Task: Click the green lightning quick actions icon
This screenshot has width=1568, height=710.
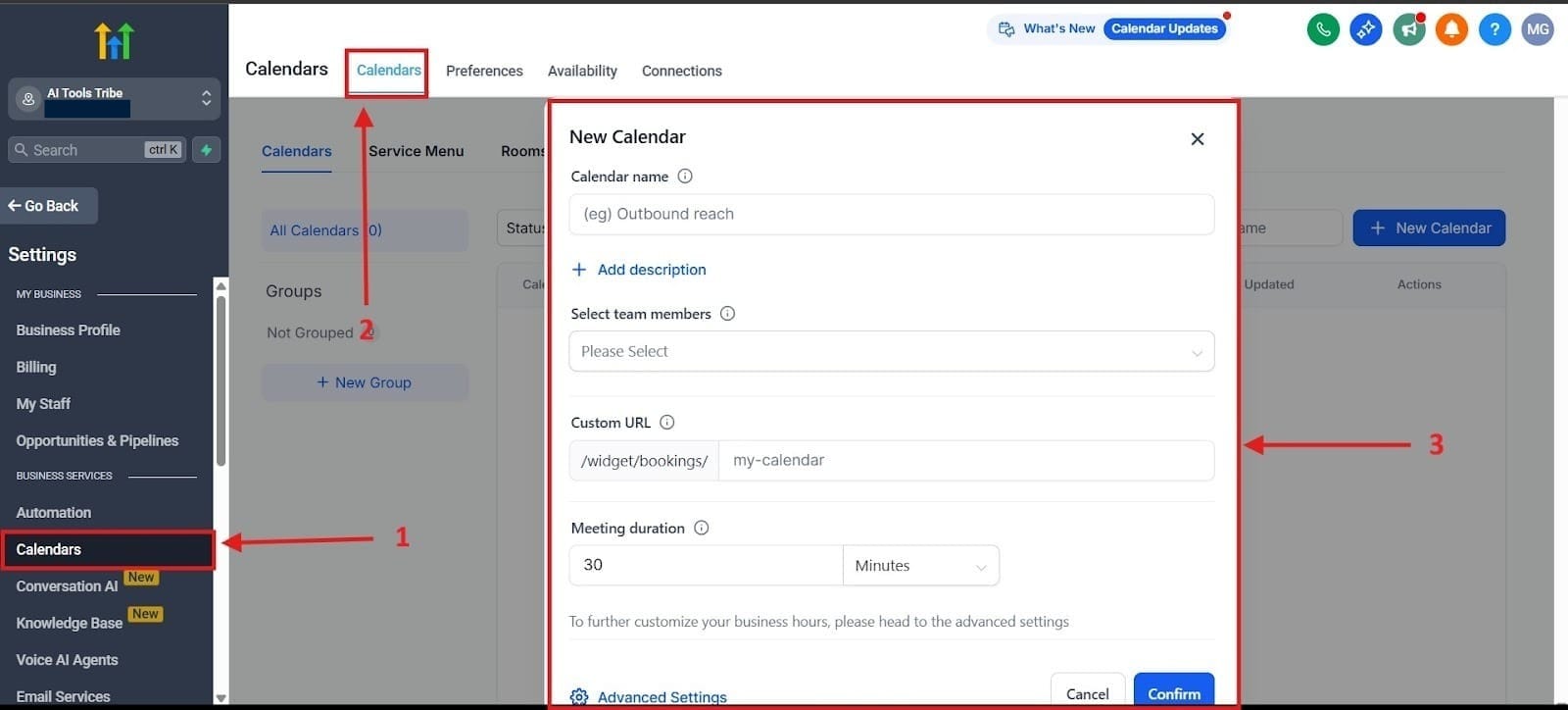Action: 206,150
